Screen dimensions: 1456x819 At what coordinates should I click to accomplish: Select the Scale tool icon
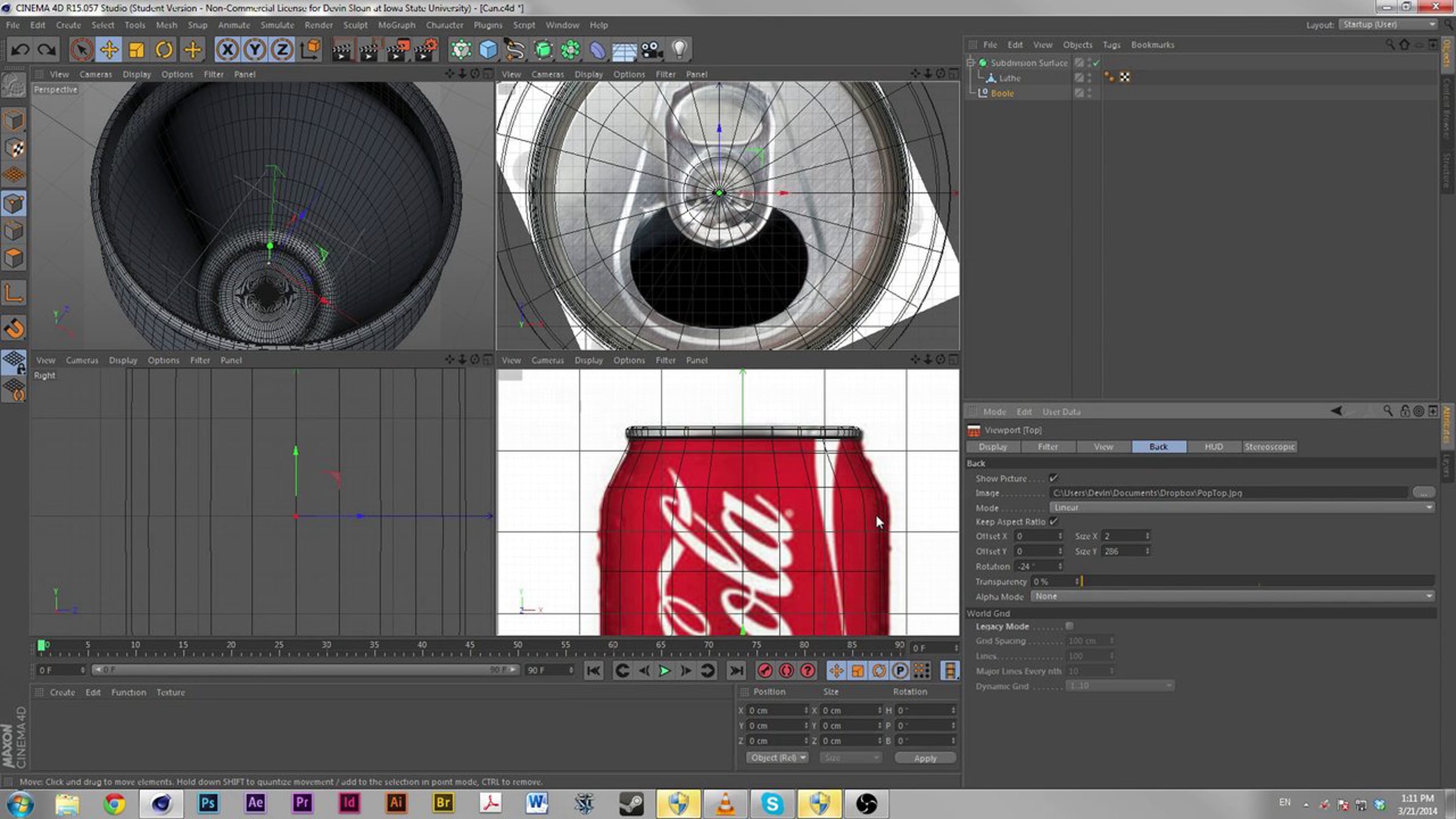(136, 50)
